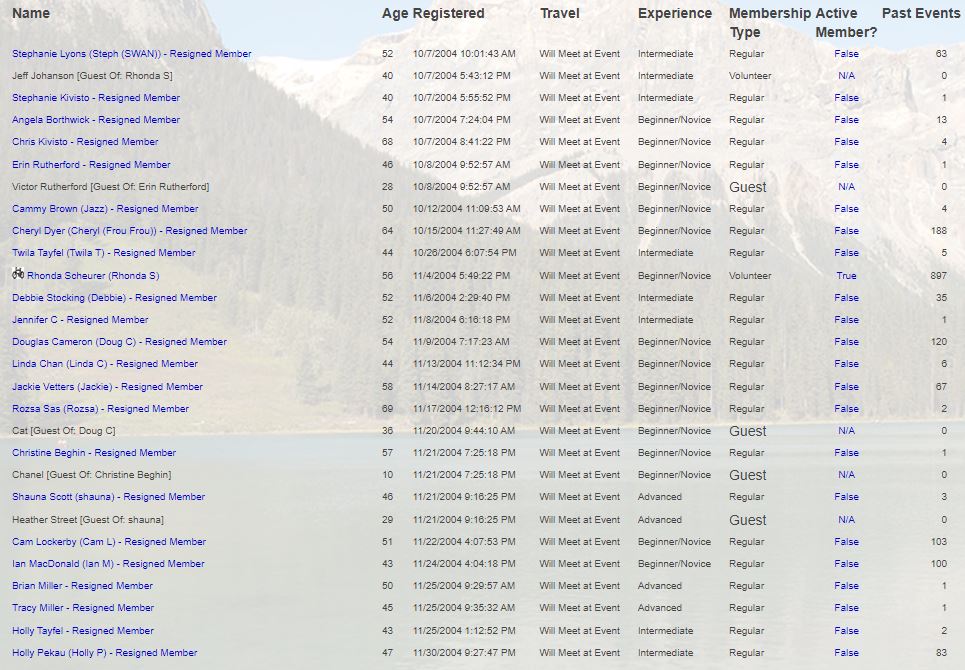Open Cheryl Dyer (Frou Frou) profile link
This screenshot has width=965, height=670.
(x=129, y=231)
